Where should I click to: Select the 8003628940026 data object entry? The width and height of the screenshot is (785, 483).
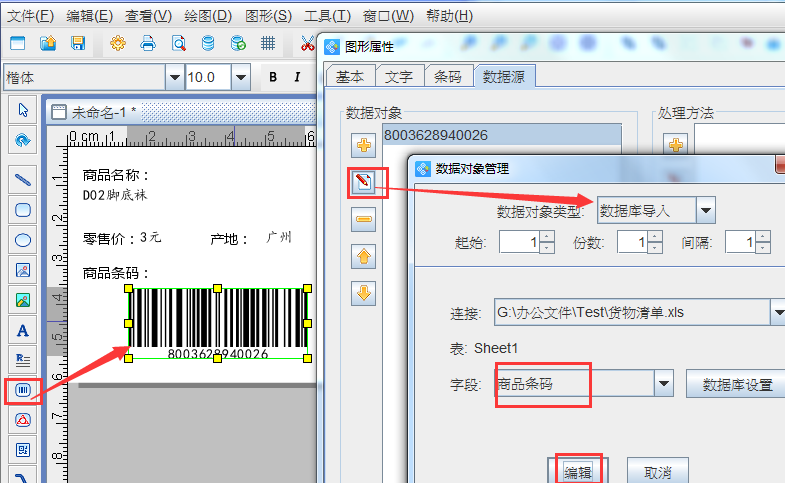click(x=436, y=135)
